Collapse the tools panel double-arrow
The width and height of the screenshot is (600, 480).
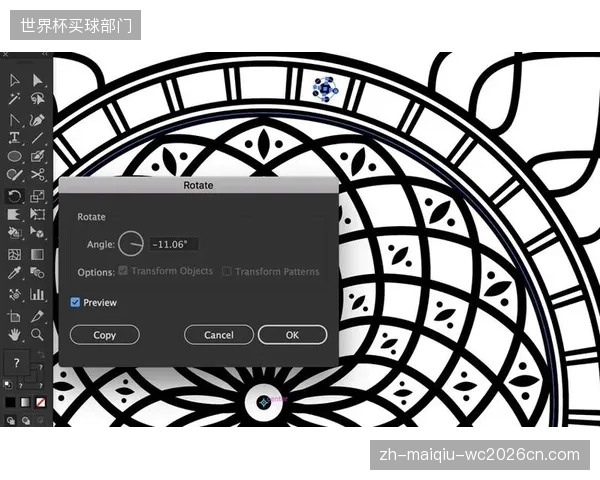pos(45,54)
